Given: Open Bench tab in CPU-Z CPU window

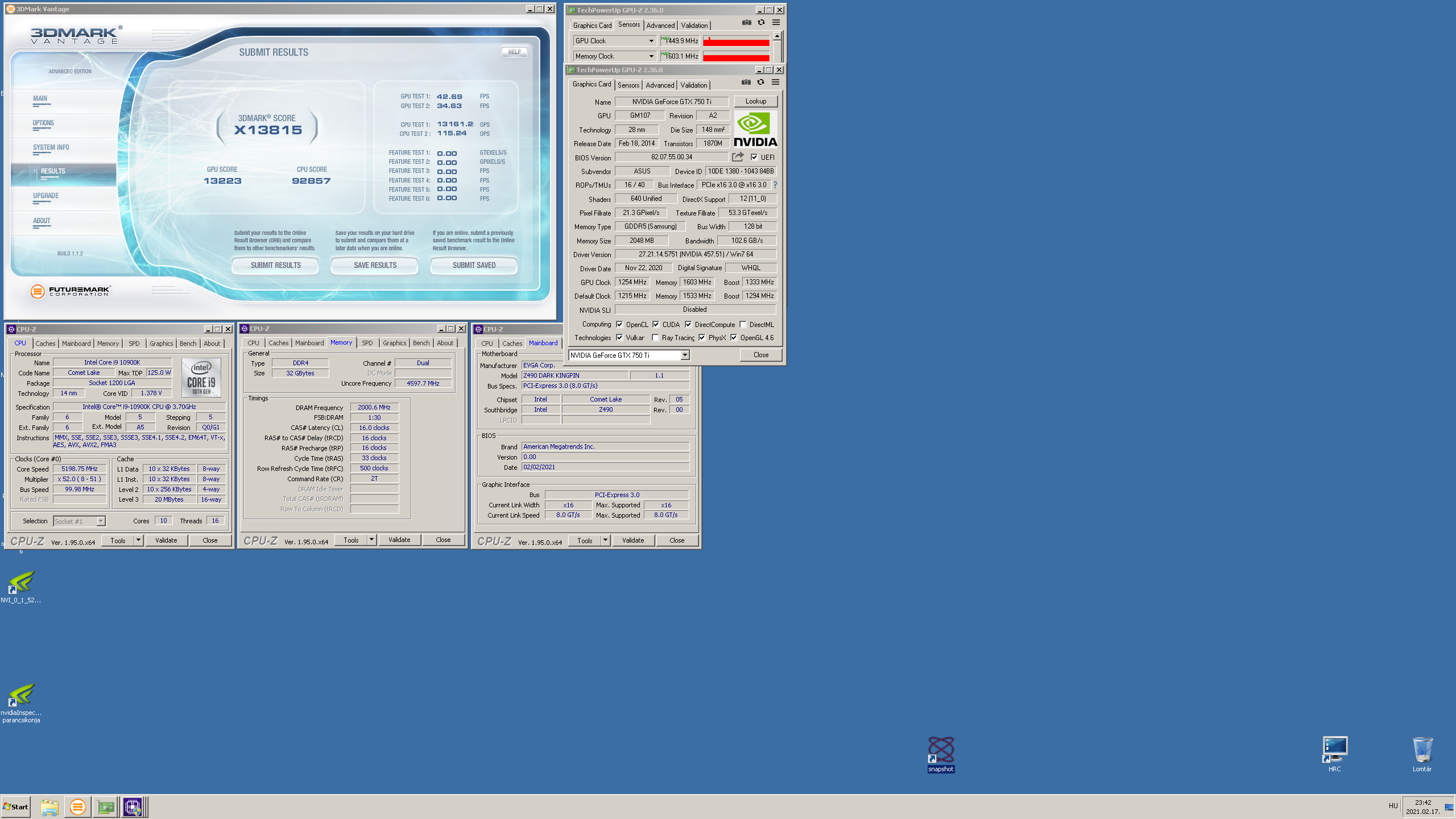Looking at the screenshot, I should pyautogui.click(x=188, y=344).
